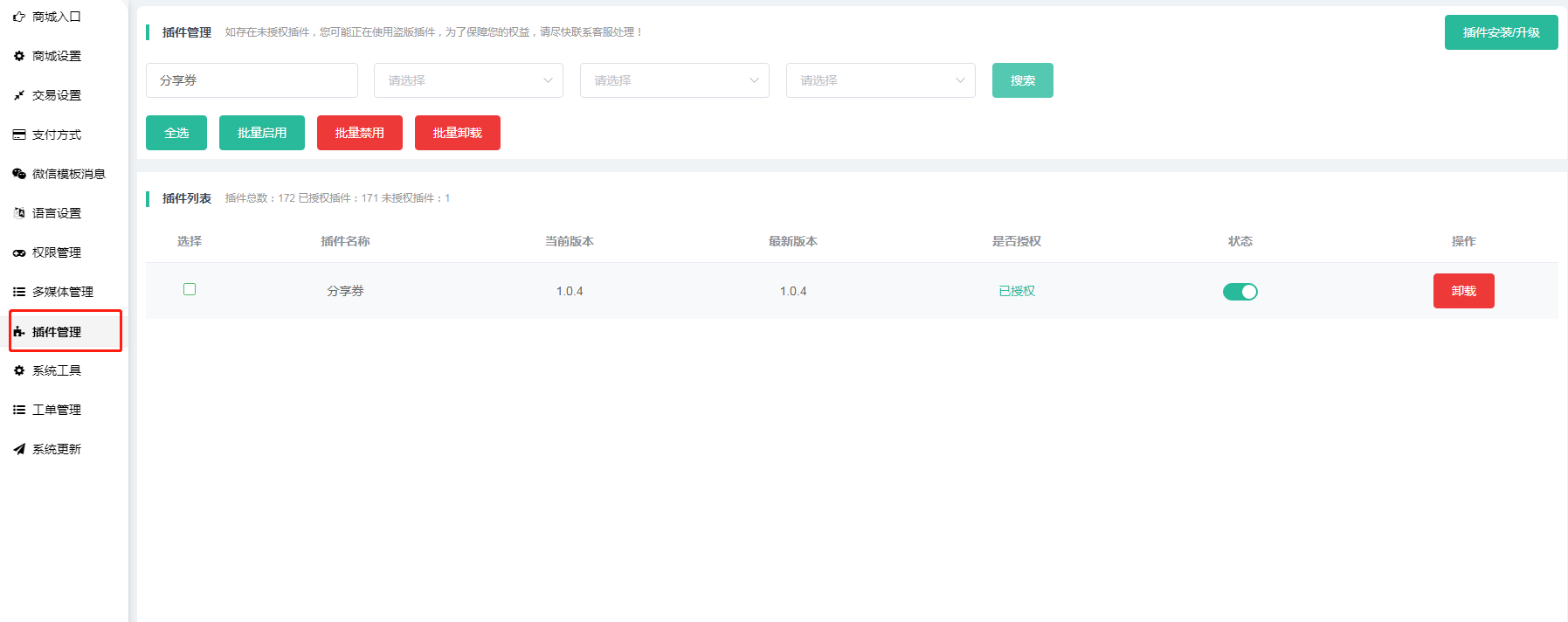Click the 插件安装/升级 button
This screenshot has height=622, width=1568.
click(x=1501, y=32)
